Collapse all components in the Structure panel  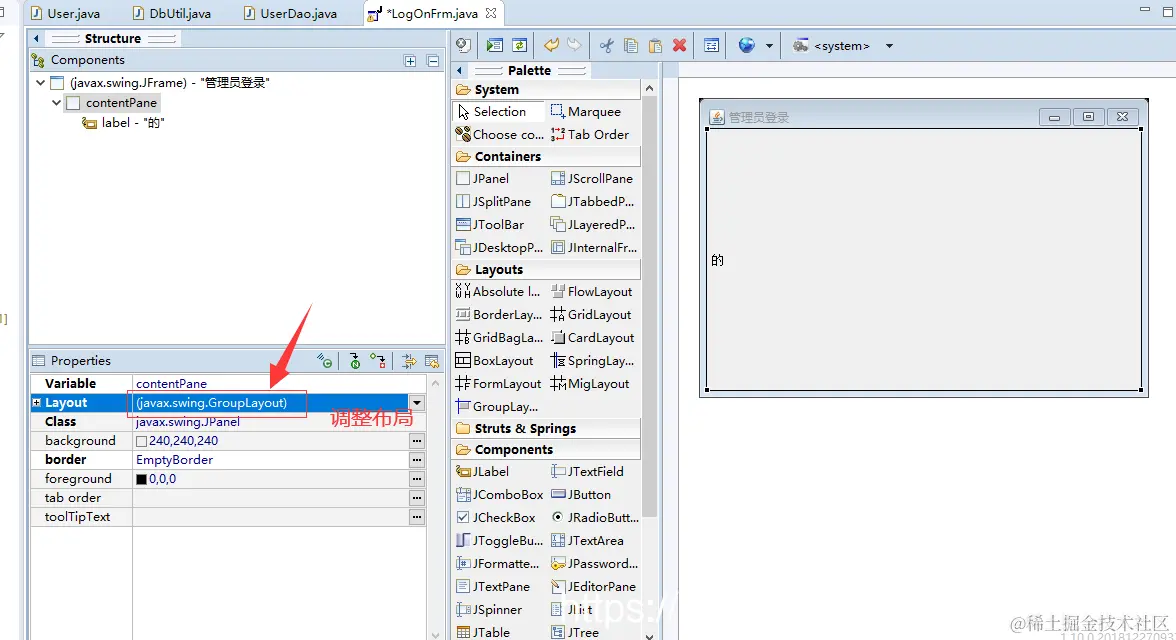point(433,61)
